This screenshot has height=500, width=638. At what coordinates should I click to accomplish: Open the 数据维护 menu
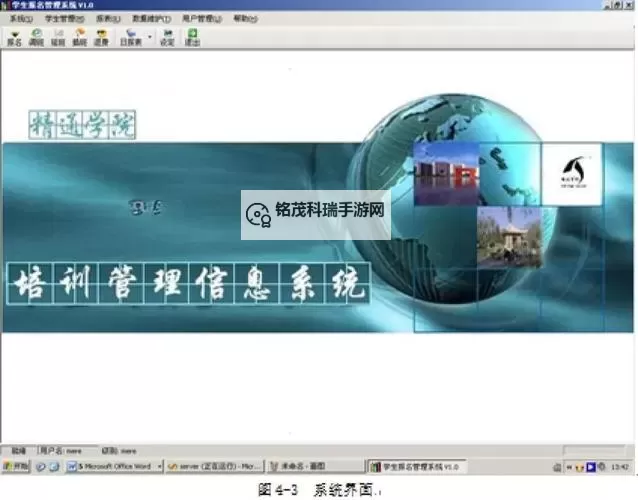tap(151, 19)
